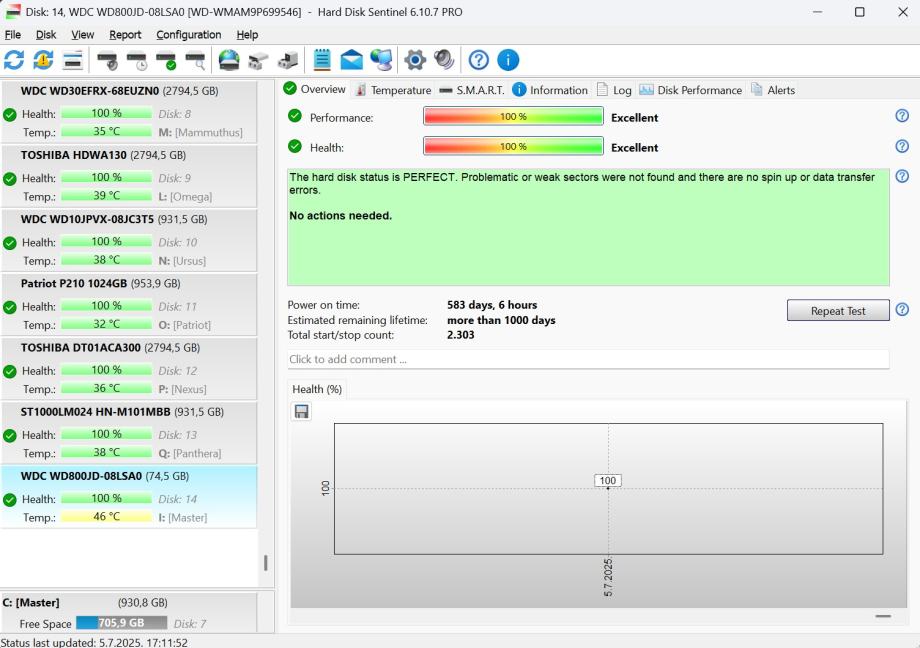The image size is (920, 648).
Task: Select WDC WD800JD-08LSA0 disk in list
Action: pos(128,497)
